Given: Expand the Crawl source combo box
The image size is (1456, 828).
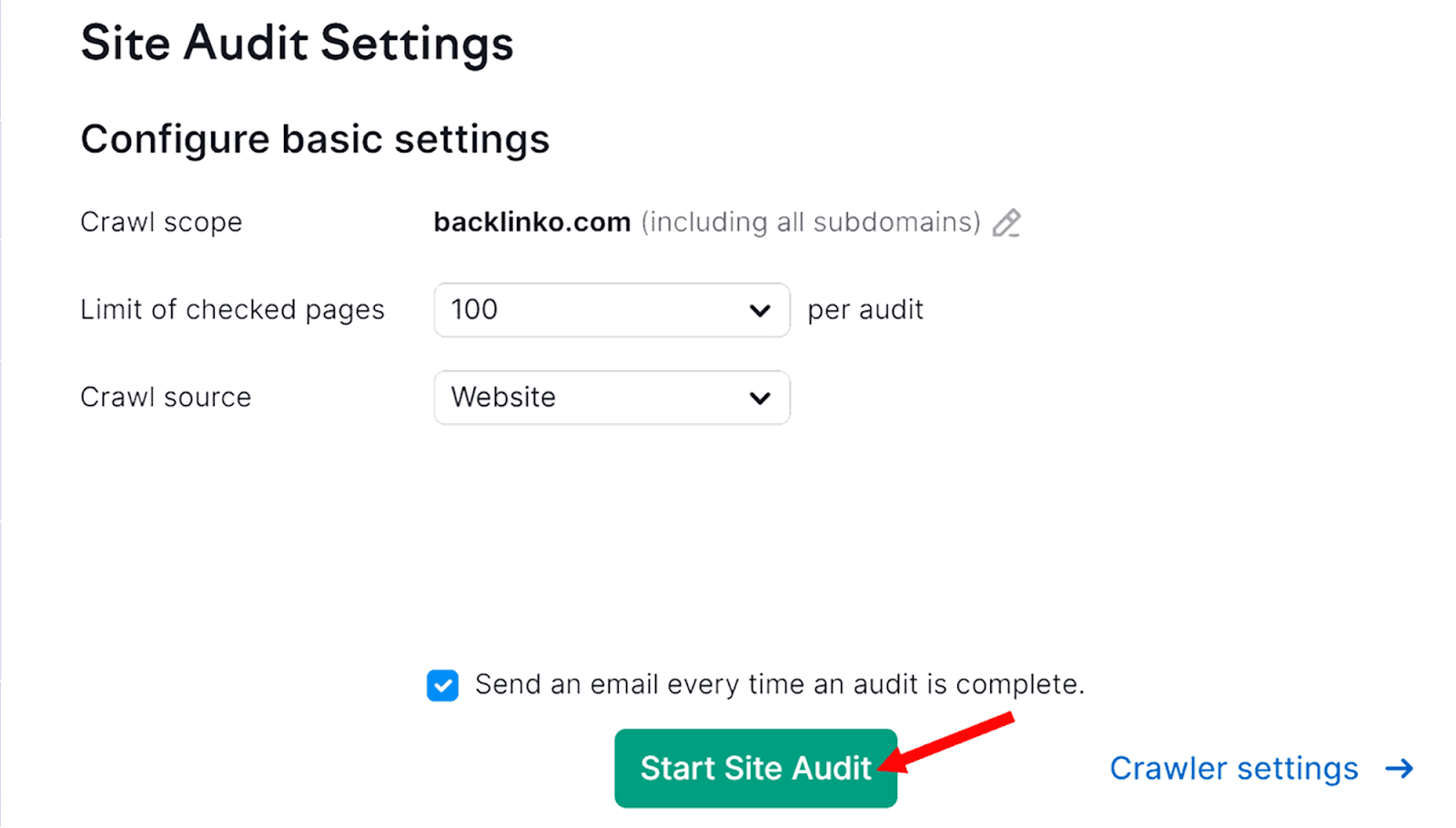Looking at the screenshot, I should (x=612, y=398).
